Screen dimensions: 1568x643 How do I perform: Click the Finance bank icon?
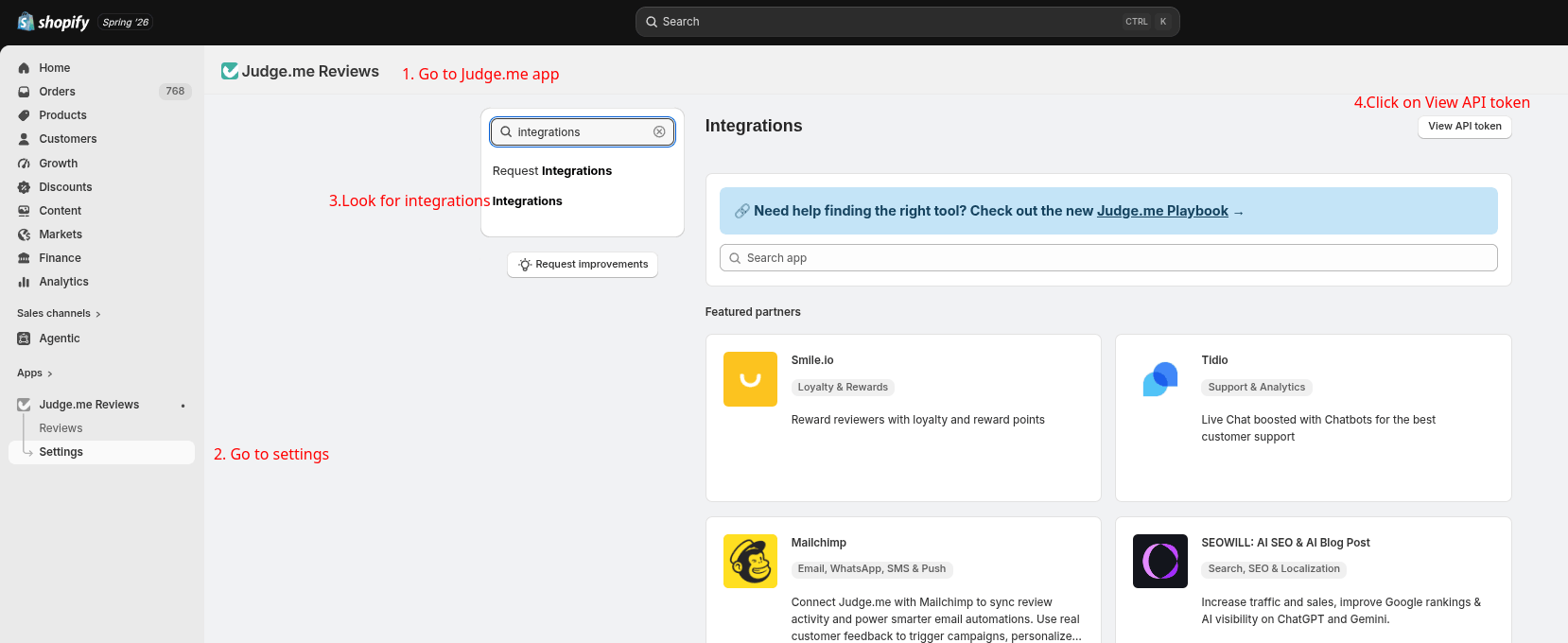(24, 258)
